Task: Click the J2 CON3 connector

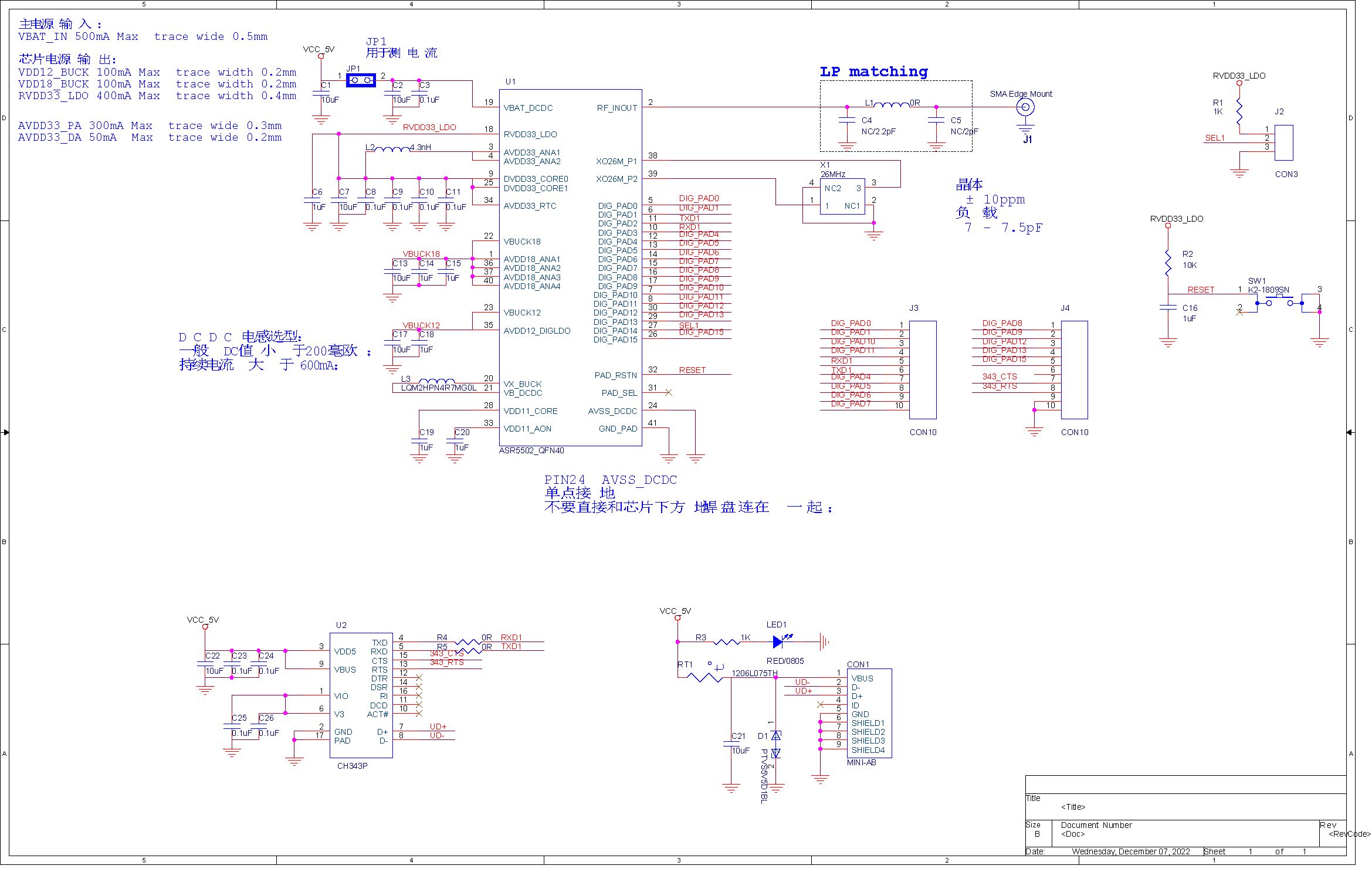Action: point(1283,142)
